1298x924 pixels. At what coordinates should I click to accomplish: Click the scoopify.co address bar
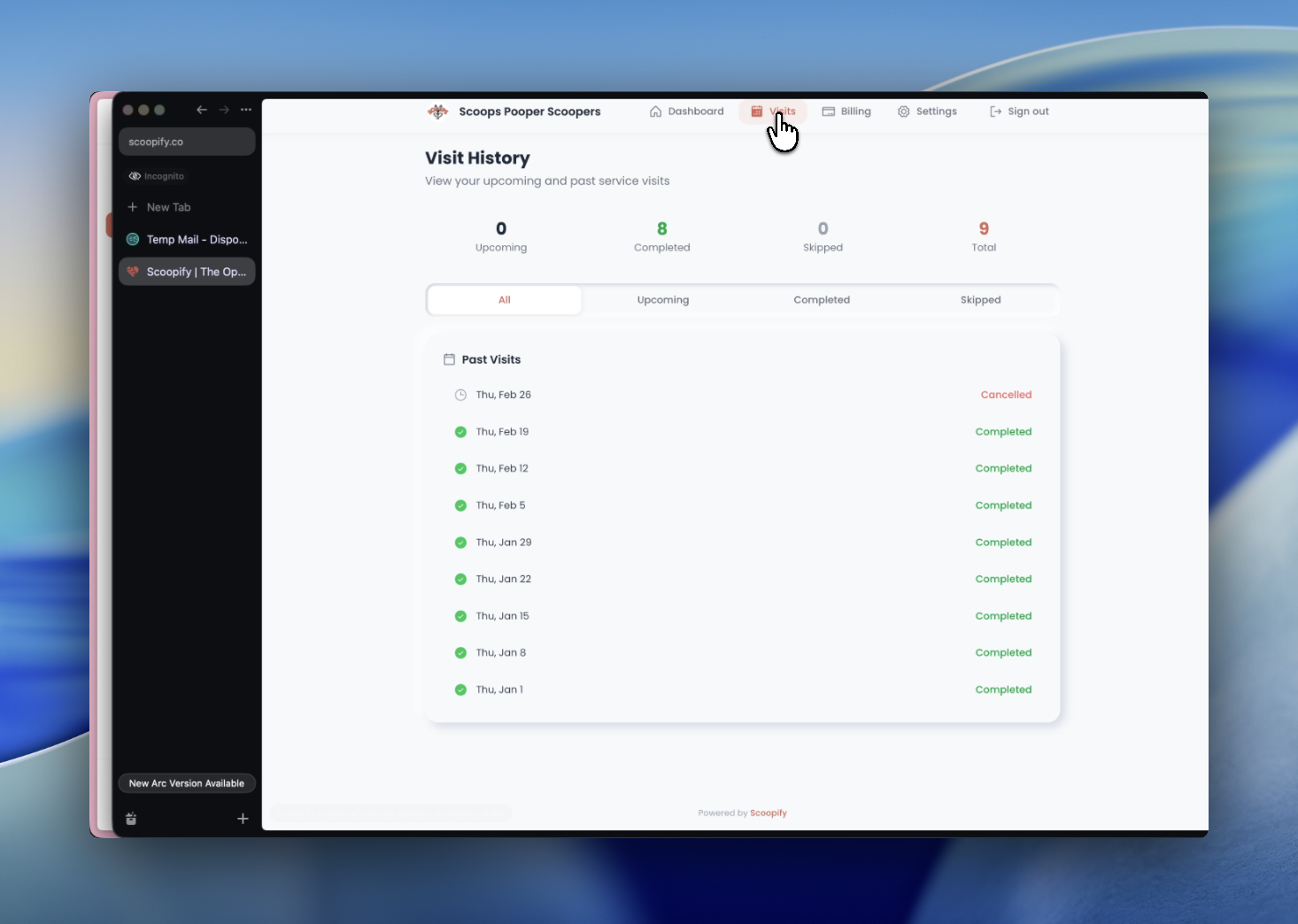coord(187,142)
